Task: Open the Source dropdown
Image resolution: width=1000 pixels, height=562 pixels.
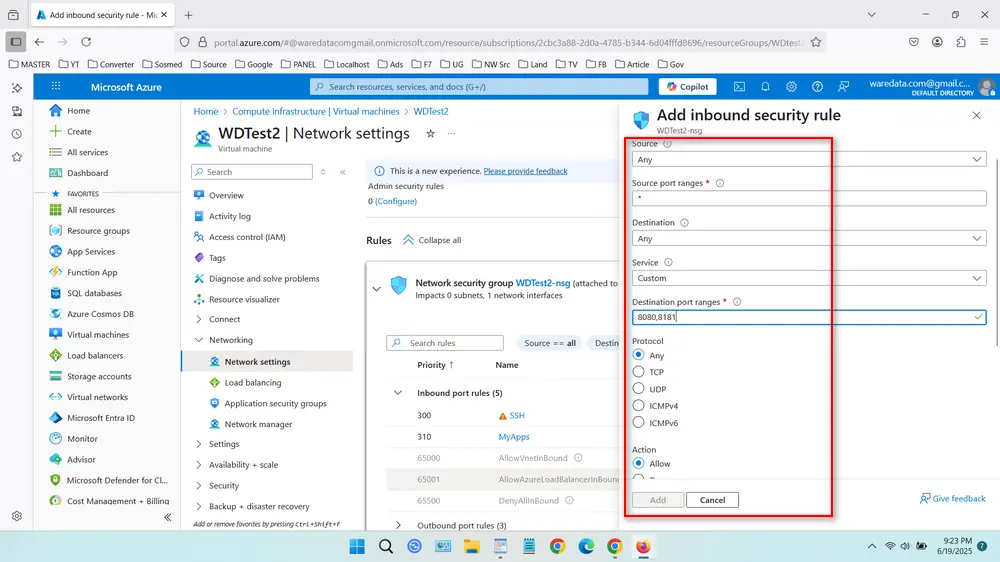Action: tap(809, 159)
